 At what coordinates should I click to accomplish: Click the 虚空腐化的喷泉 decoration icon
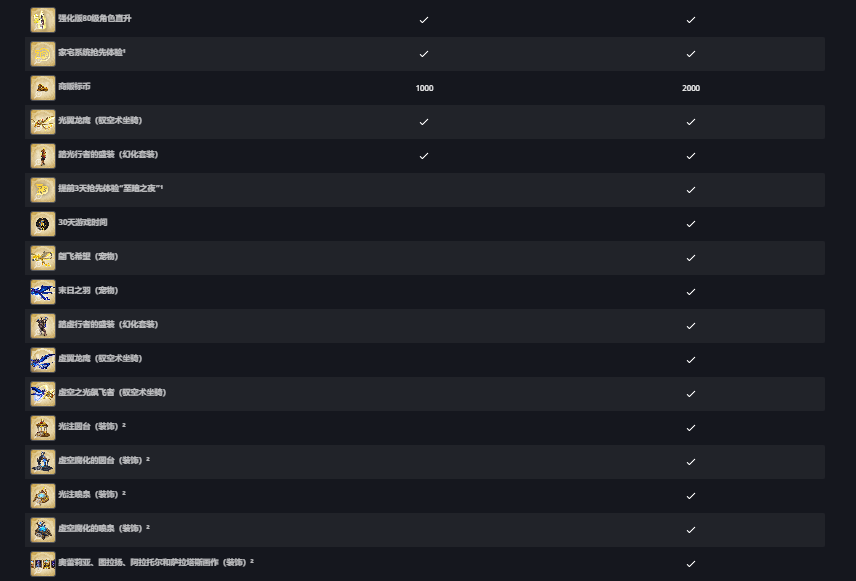click(x=43, y=530)
